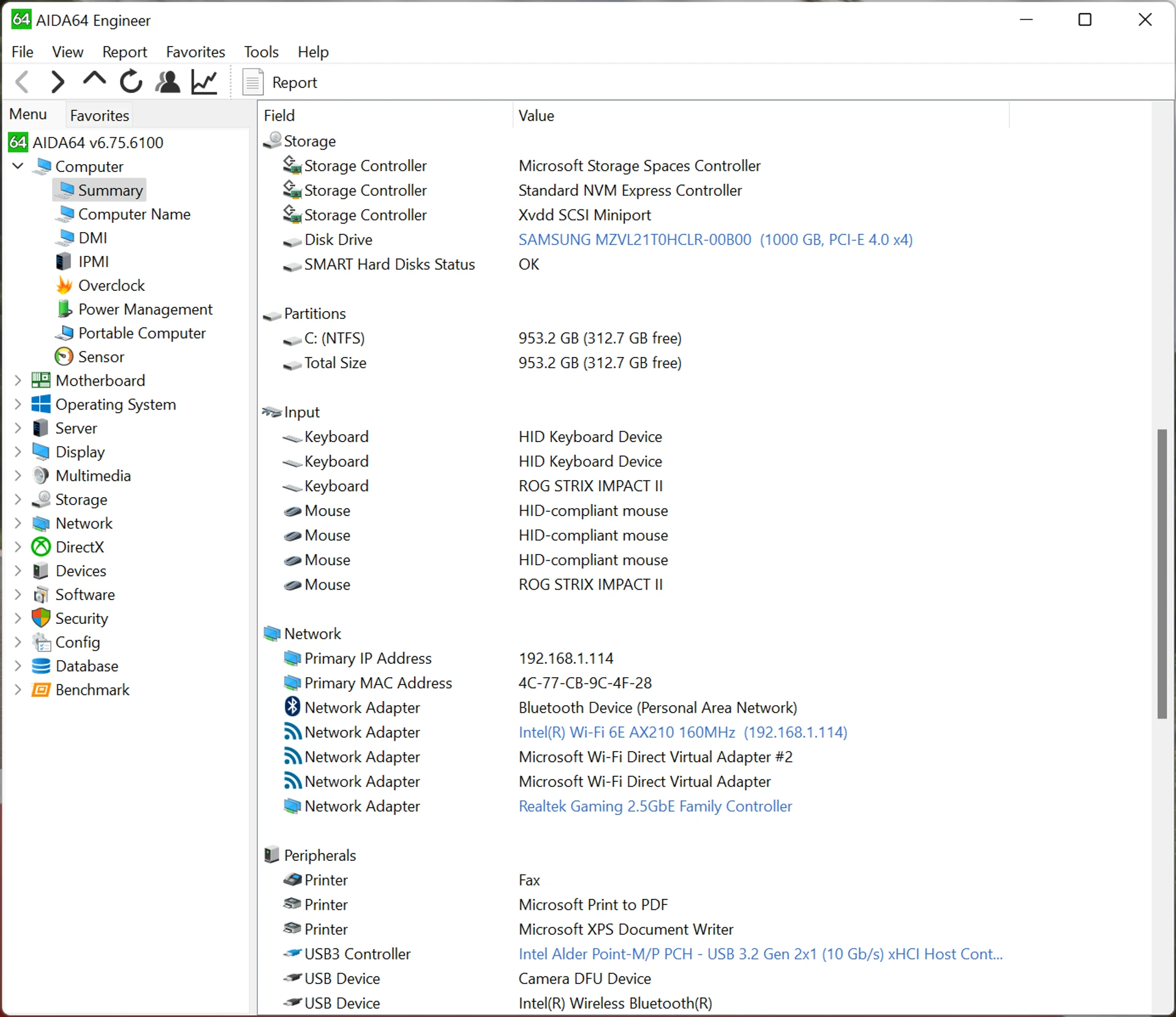
Task: Click the Overclock flame icon
Action: pyautogui.click(x=64, y=285)
